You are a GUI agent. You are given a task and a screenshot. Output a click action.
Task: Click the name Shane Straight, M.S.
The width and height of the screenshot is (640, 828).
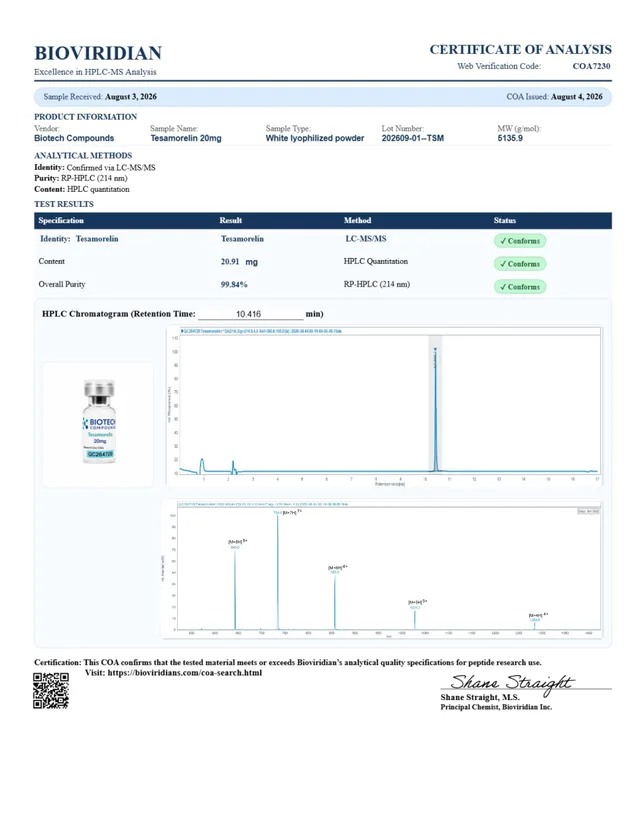click(x=480, y=697)
